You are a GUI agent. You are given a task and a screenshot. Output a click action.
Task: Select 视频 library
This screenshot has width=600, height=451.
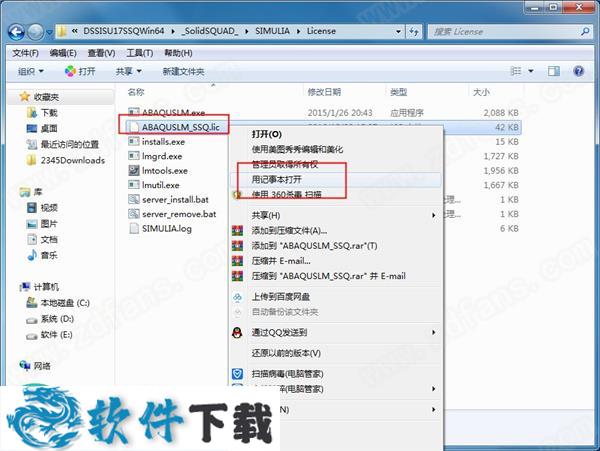tap(49, 208)
